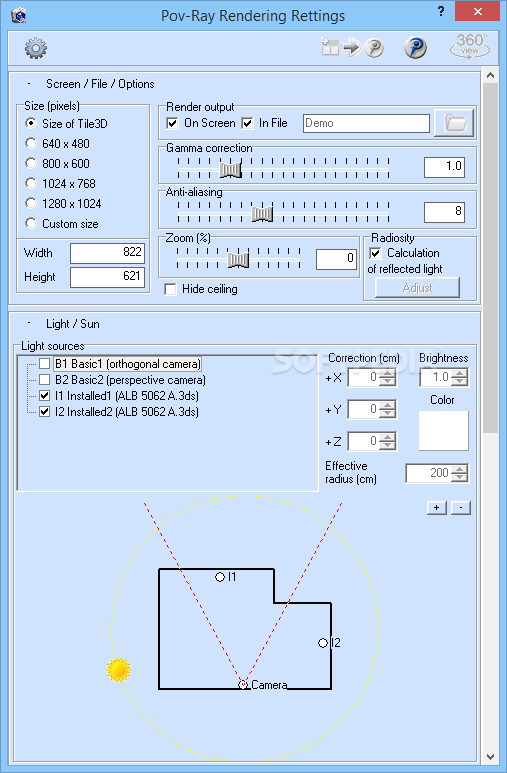Screen dimensions: 507x773
Task: Increase Effective radius with the spinner
Action: [460, 469]
